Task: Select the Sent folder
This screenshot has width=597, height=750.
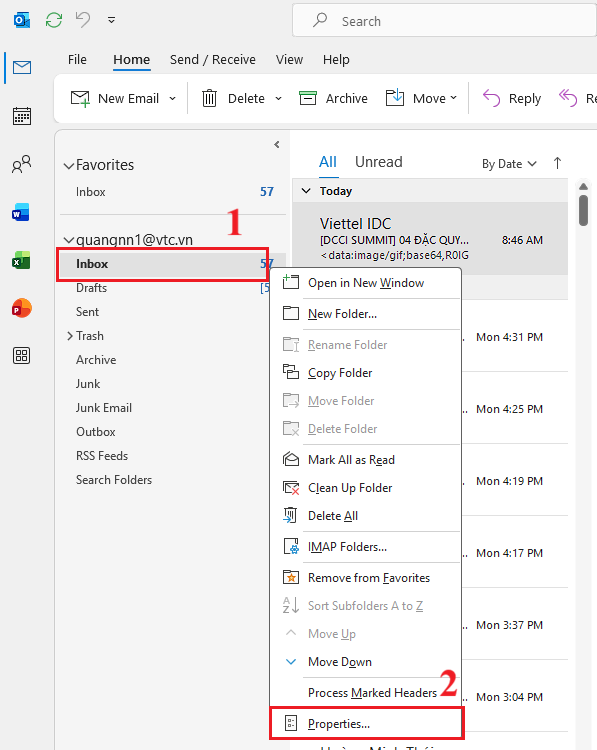Action: 87,312
